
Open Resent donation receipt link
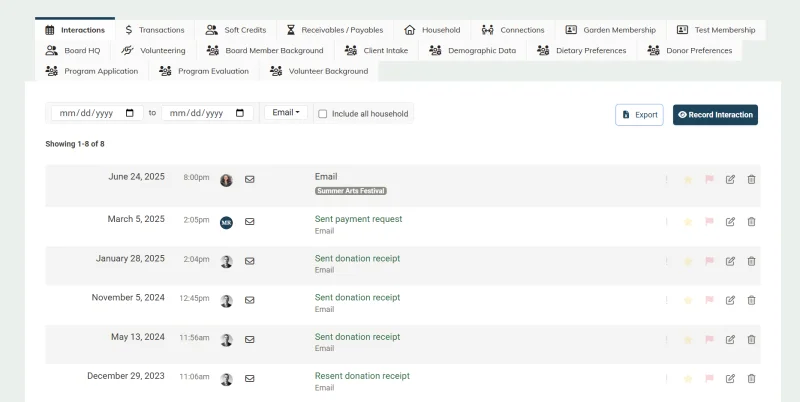point(362,376)
